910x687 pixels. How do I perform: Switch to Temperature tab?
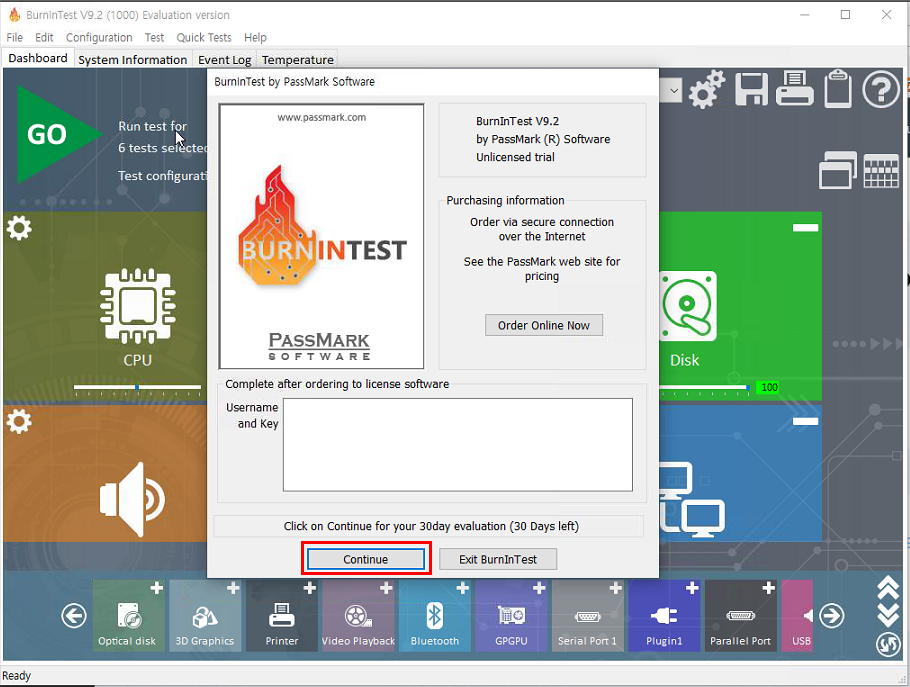coord(298,60)
